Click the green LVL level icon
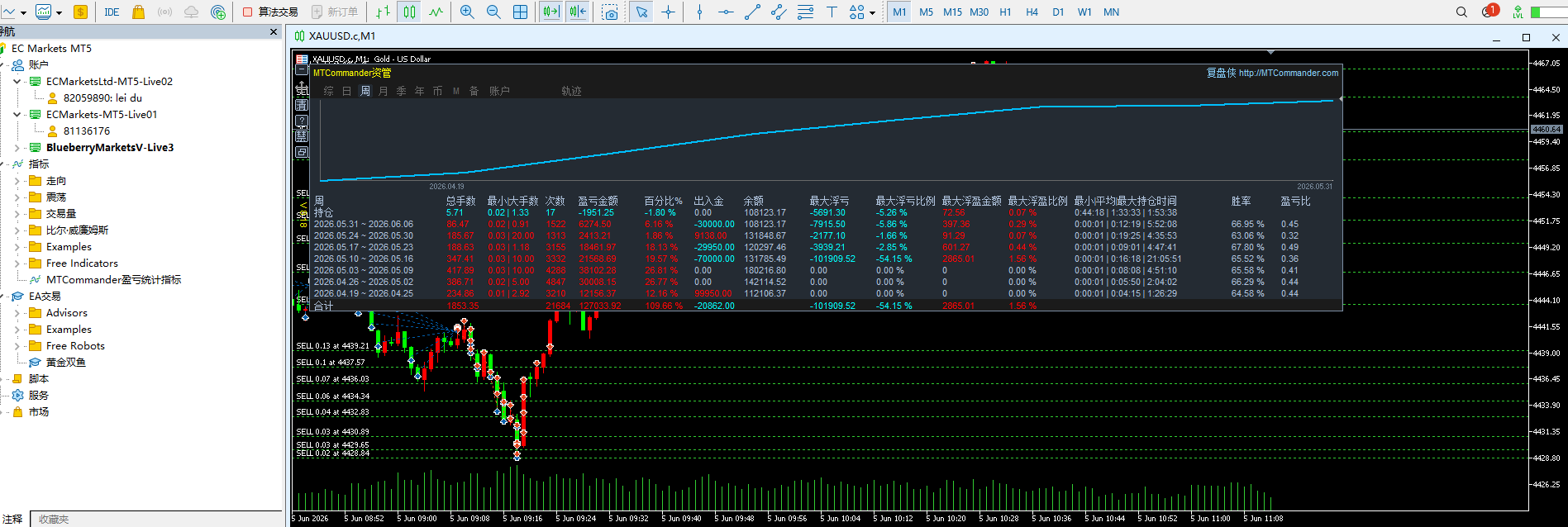 (x=1518, y=12)
